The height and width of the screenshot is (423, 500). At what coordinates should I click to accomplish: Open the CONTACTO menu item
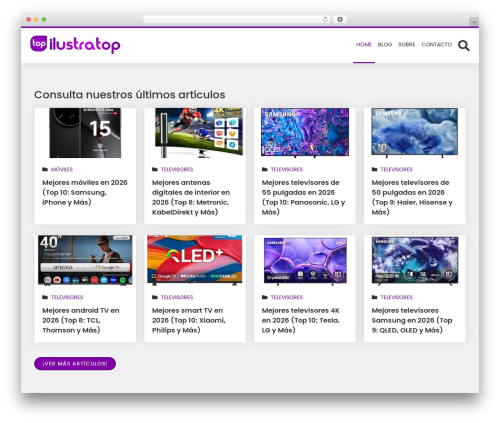[437, 44]
